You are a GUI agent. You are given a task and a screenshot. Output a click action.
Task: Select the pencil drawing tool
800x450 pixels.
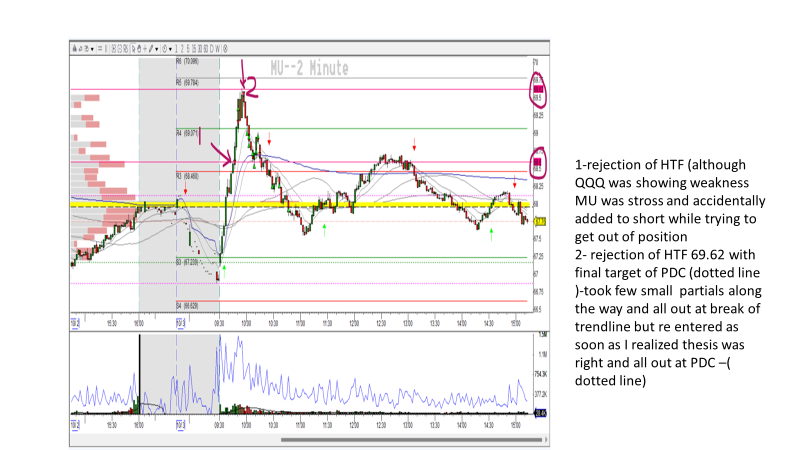(151, 49)
